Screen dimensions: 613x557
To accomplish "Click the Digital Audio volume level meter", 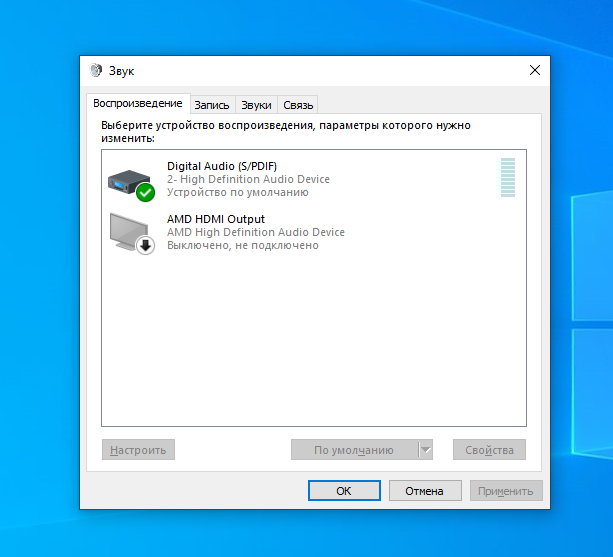I will click(508, 177).
